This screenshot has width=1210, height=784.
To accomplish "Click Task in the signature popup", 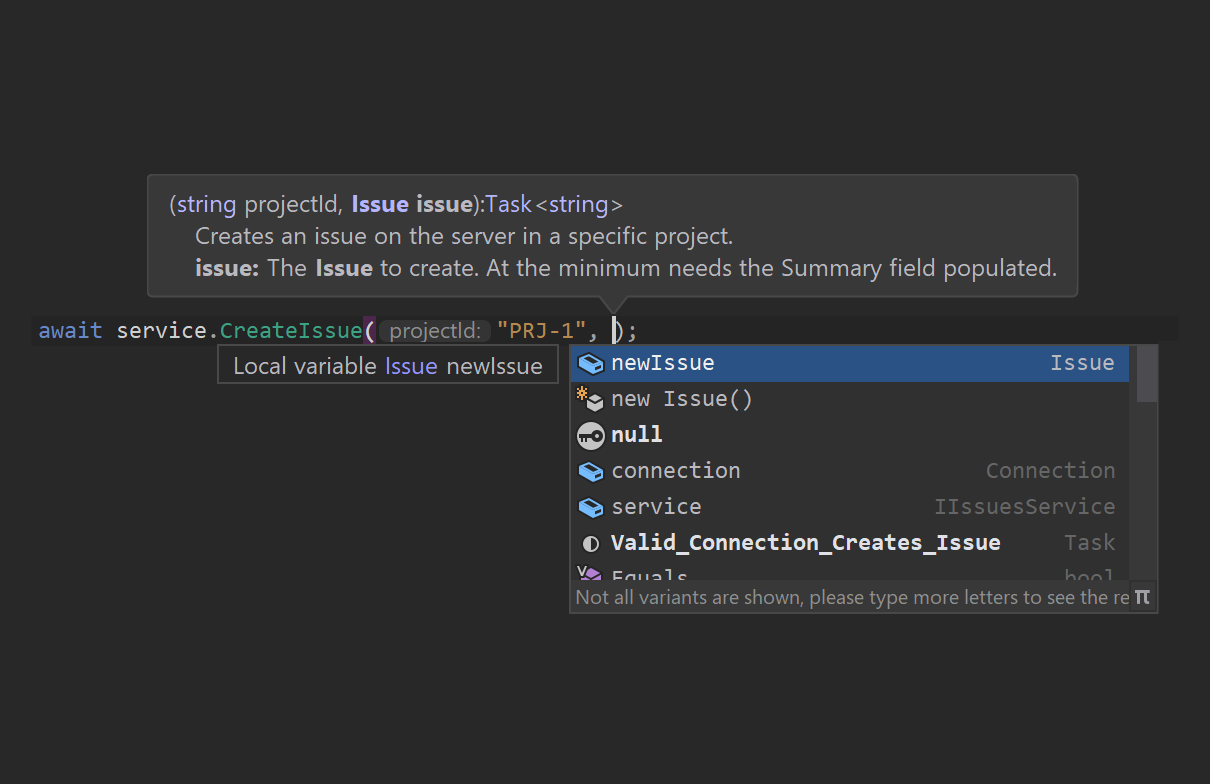I will point(508,205).
